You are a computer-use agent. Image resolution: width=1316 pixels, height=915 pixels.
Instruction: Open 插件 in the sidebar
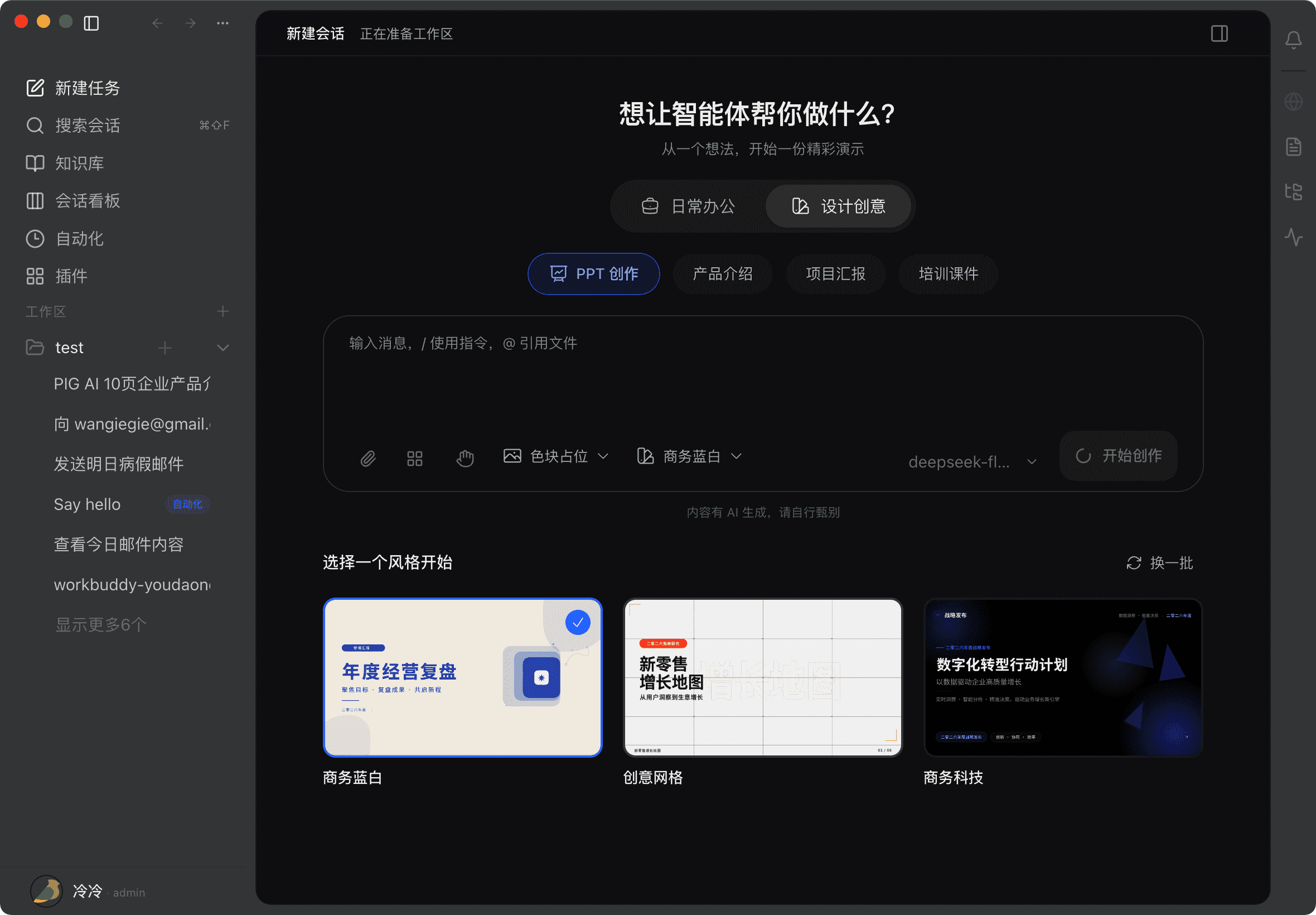click(127, 276)
